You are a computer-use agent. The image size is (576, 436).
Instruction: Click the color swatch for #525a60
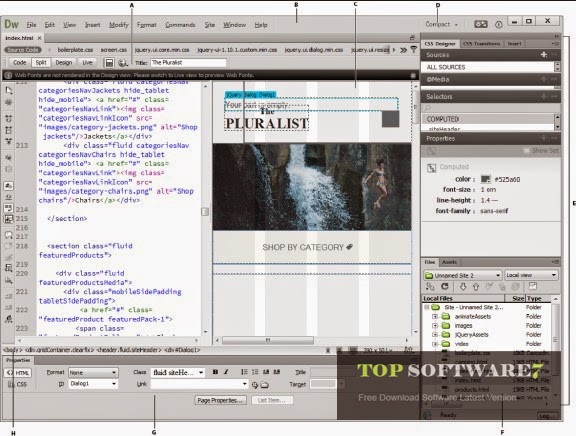point(486,179)
